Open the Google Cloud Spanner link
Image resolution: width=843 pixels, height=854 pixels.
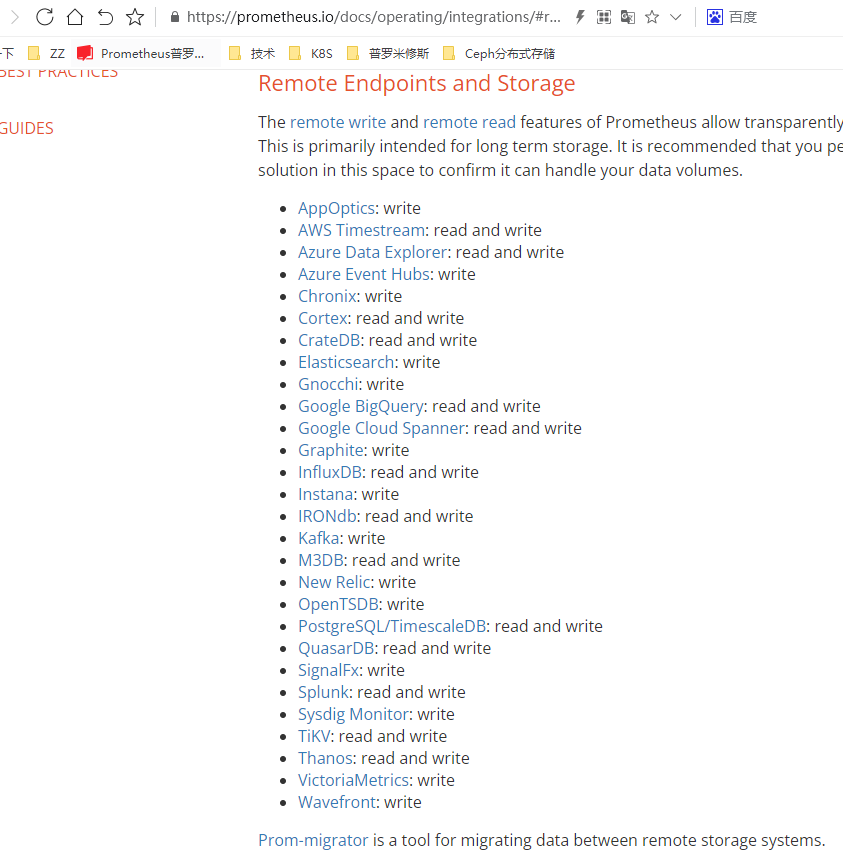381,428
